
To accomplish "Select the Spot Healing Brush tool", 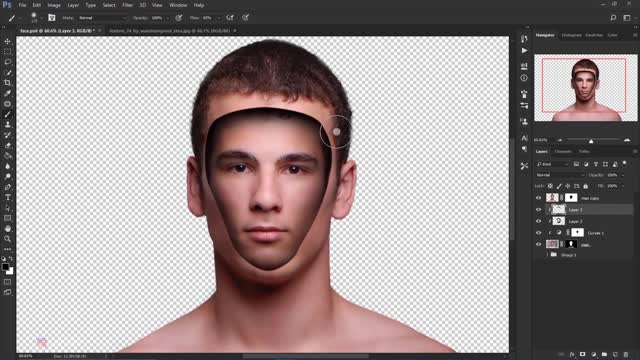I will pos(7,104).
